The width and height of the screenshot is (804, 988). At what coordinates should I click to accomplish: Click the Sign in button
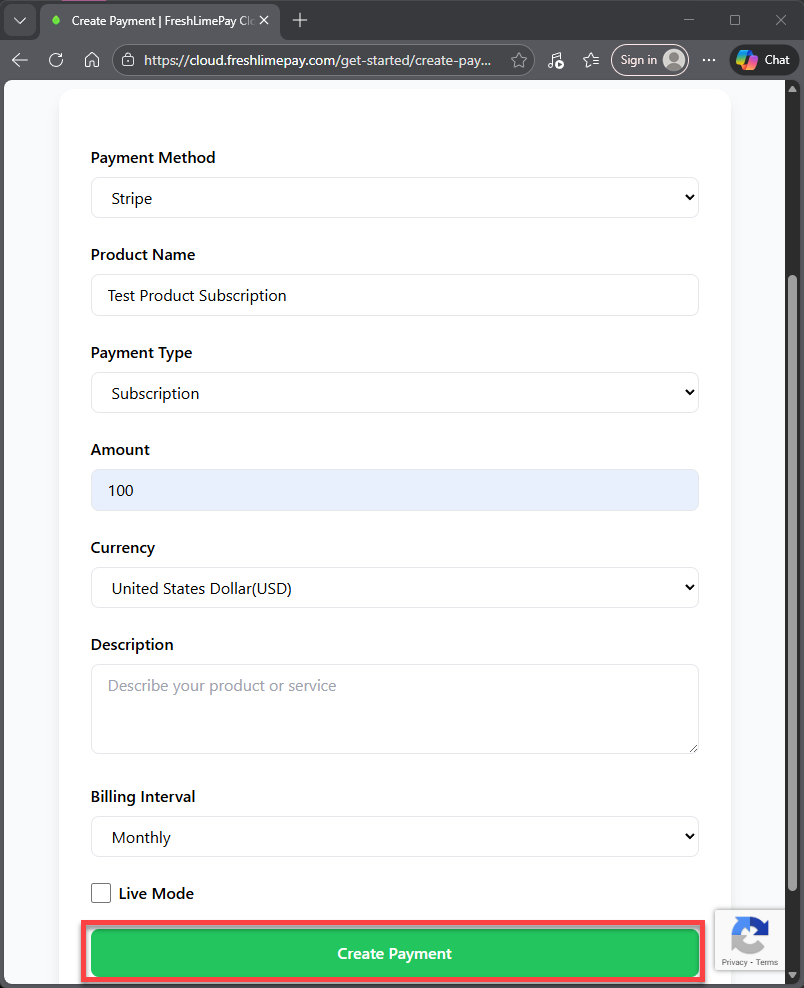pyautogui.click(x=650, y=60)
